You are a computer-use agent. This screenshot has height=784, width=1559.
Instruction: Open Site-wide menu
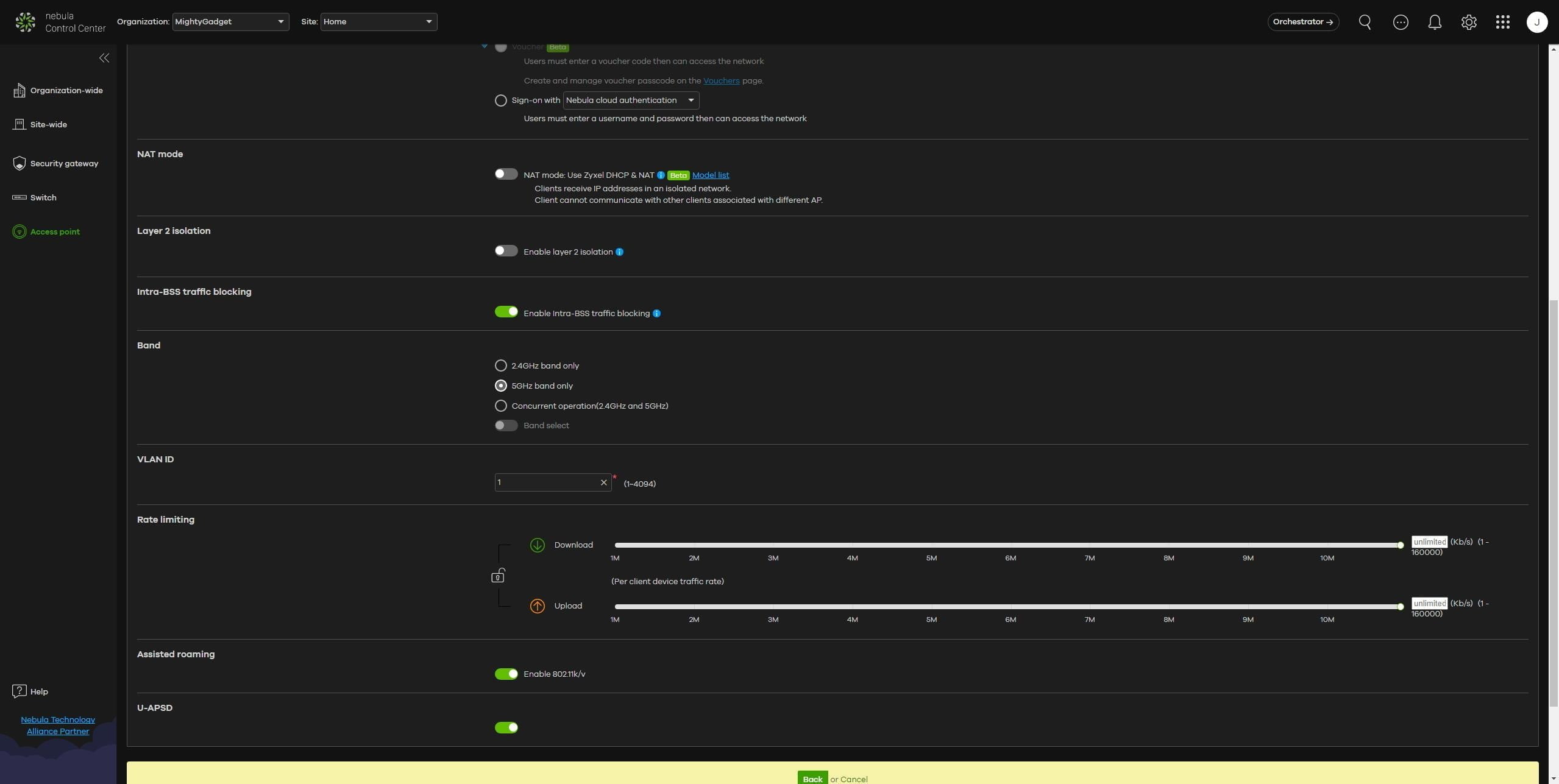(x=48, y=124)
